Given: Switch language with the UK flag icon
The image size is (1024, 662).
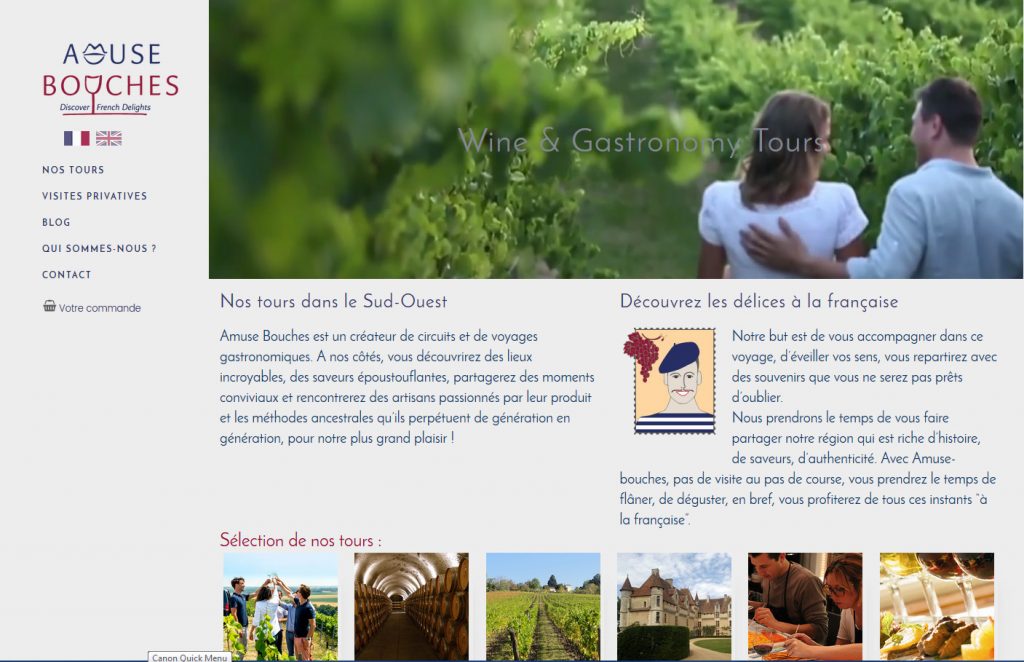Looking at the screenshot, I should 108,138.
